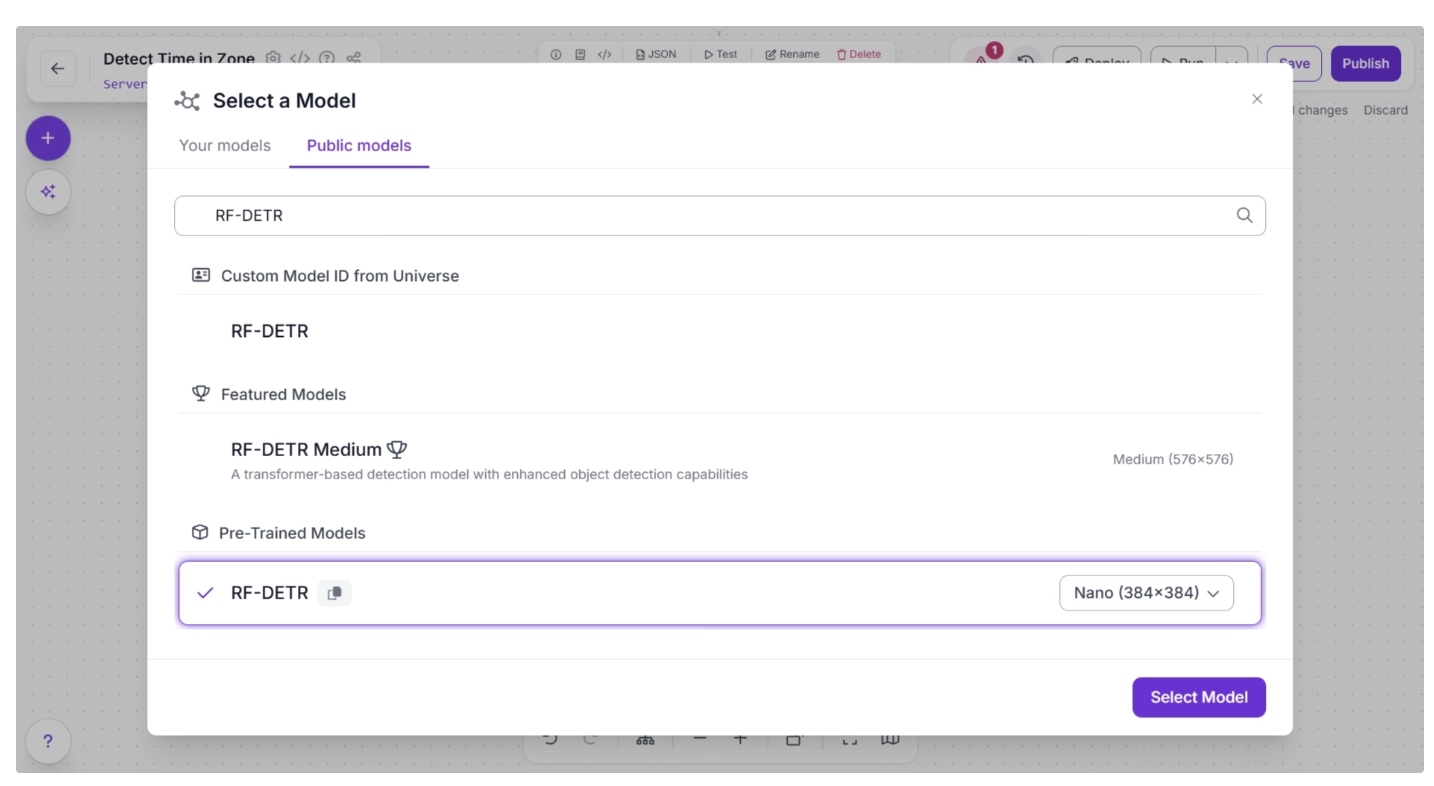This screenshot has width=1434, height=786.
Task: Click the Pre-Trained Models heading
Action: tap(292, 533)
